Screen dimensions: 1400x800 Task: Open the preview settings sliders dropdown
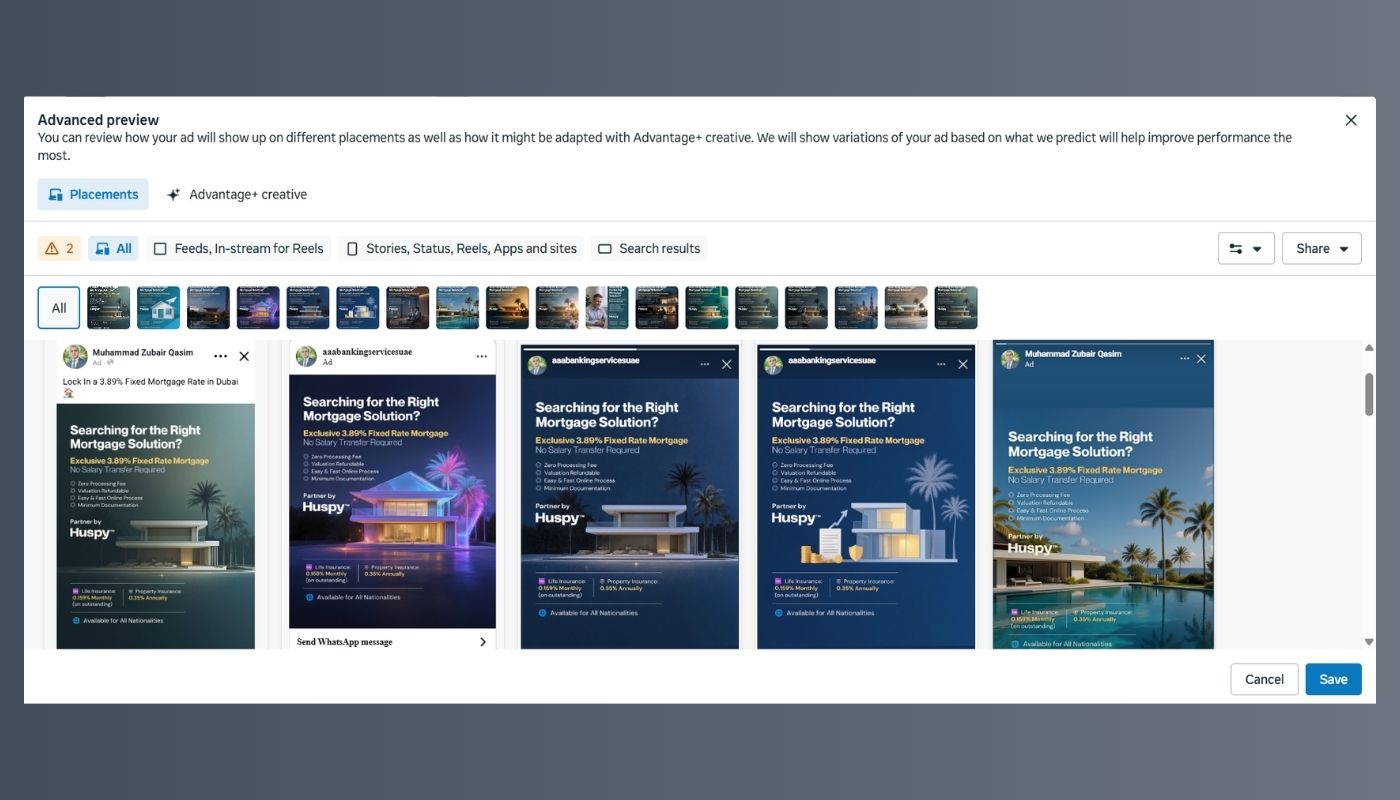pos(1246,248)
